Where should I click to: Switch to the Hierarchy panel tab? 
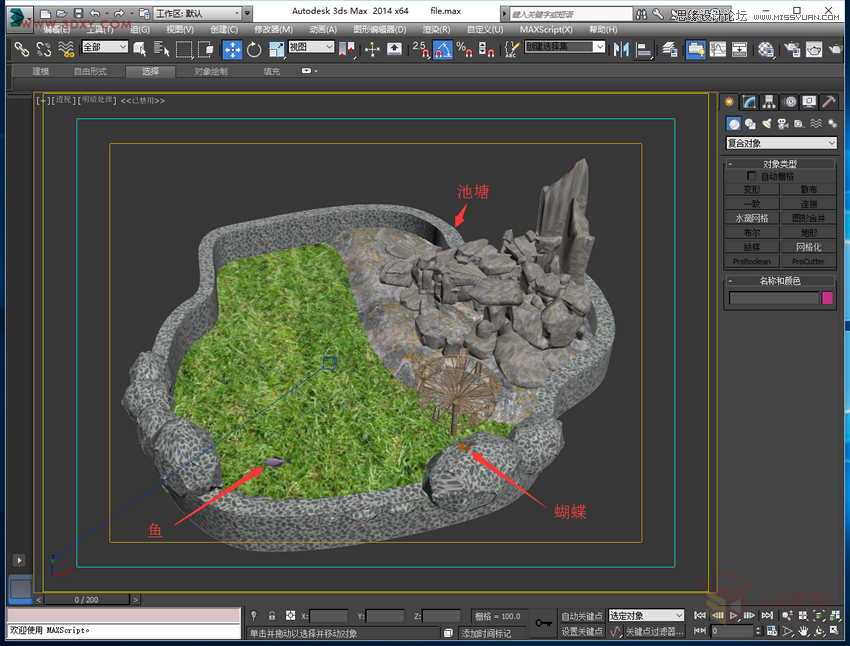[x=769, y=102]
